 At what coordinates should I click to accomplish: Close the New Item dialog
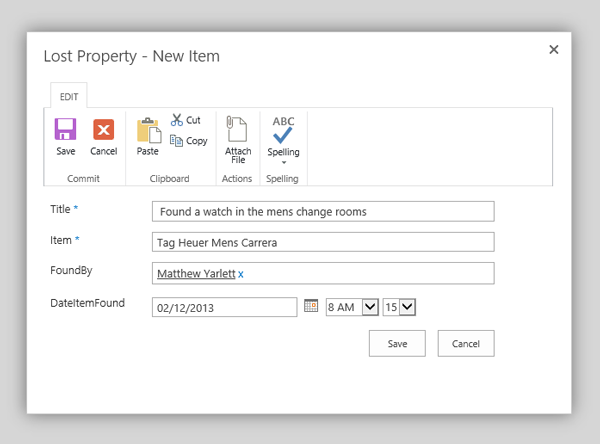(554, 49)
